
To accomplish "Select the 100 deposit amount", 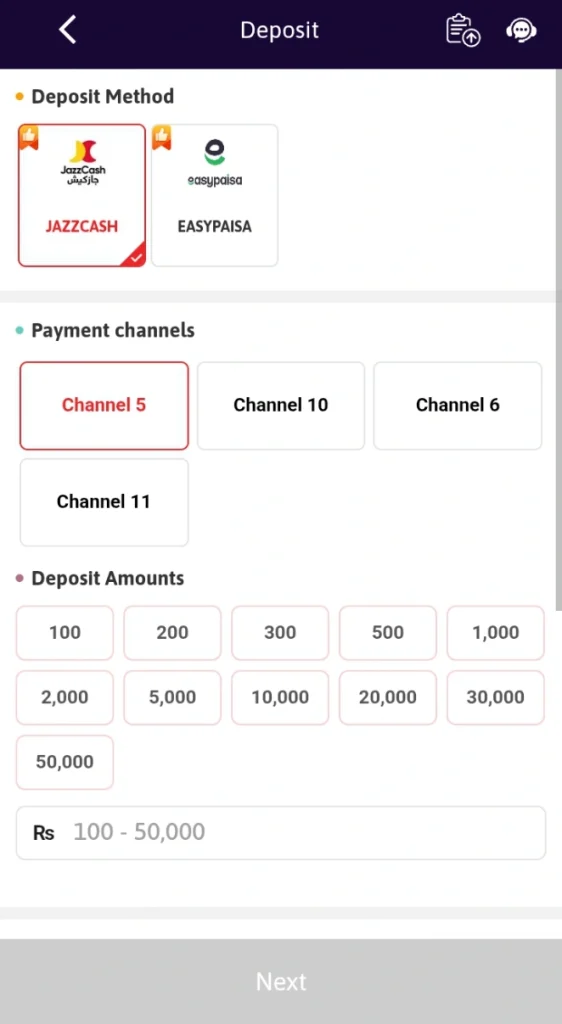I will [65, 633].
